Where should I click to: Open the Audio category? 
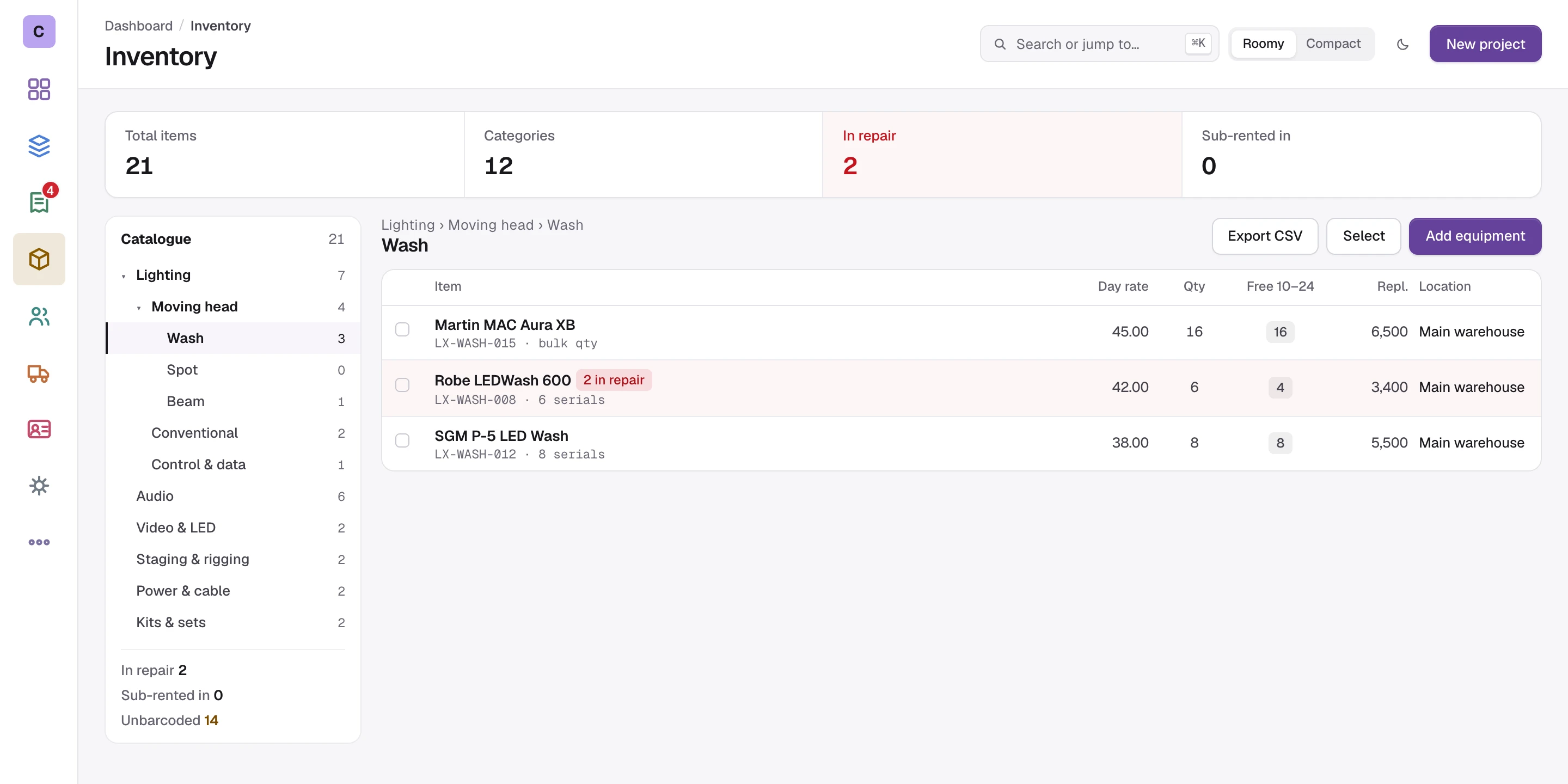point(233,497)
